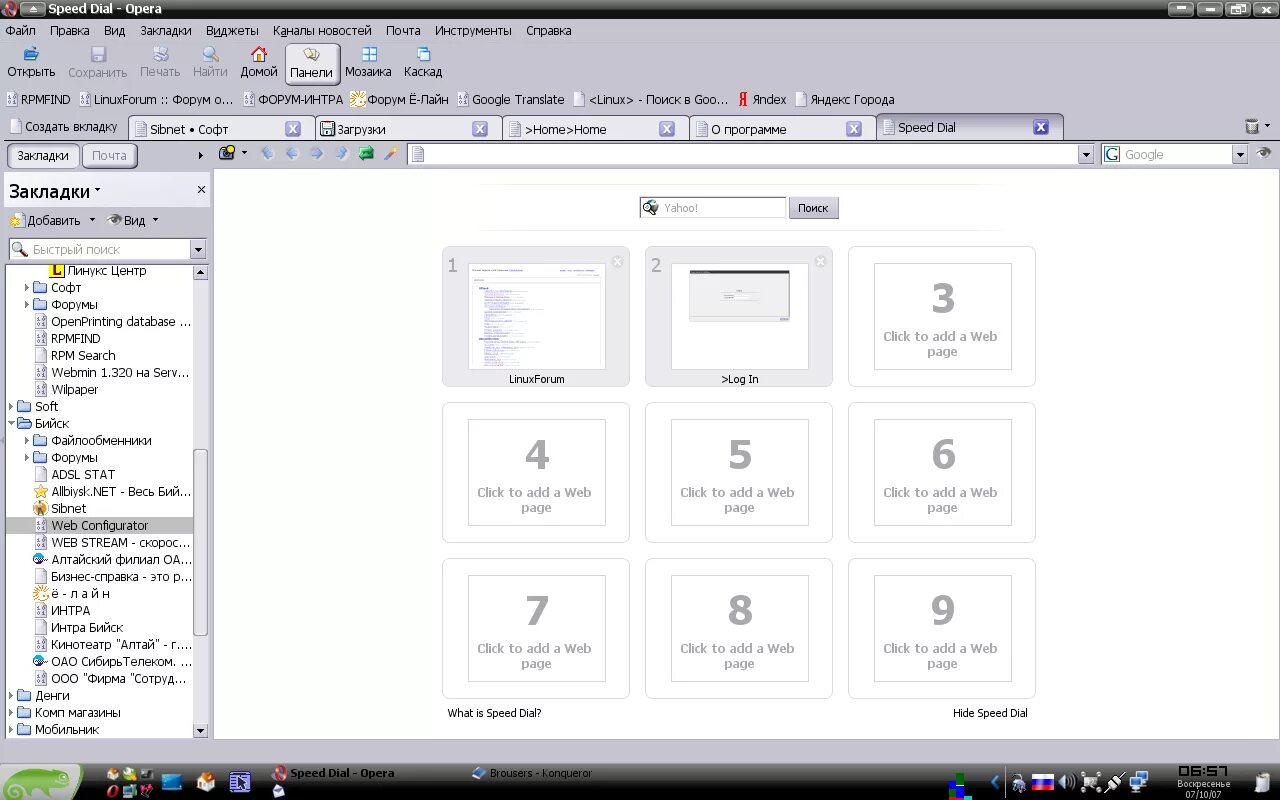Viewport: 1280px width, 800px height.
Task: Open the SUSE start menu
Action: [x=40, y=782]
